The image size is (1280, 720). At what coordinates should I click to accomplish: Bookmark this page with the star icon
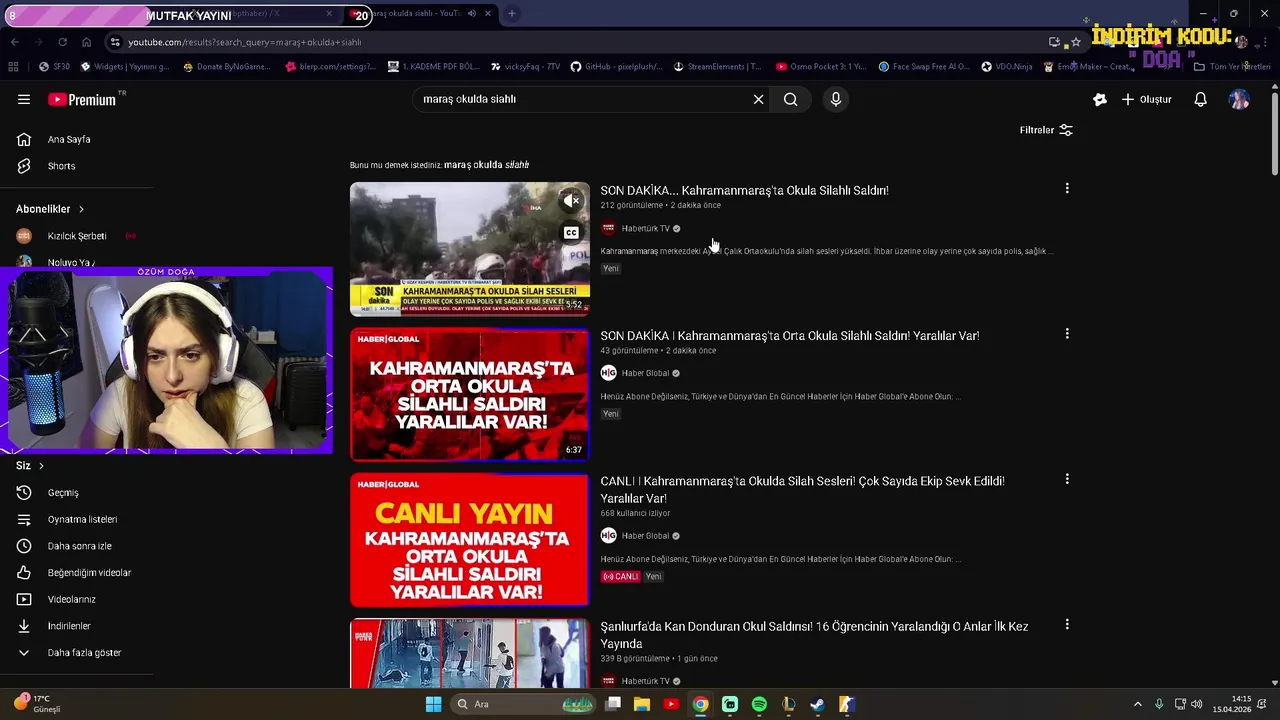[1076, 42]
